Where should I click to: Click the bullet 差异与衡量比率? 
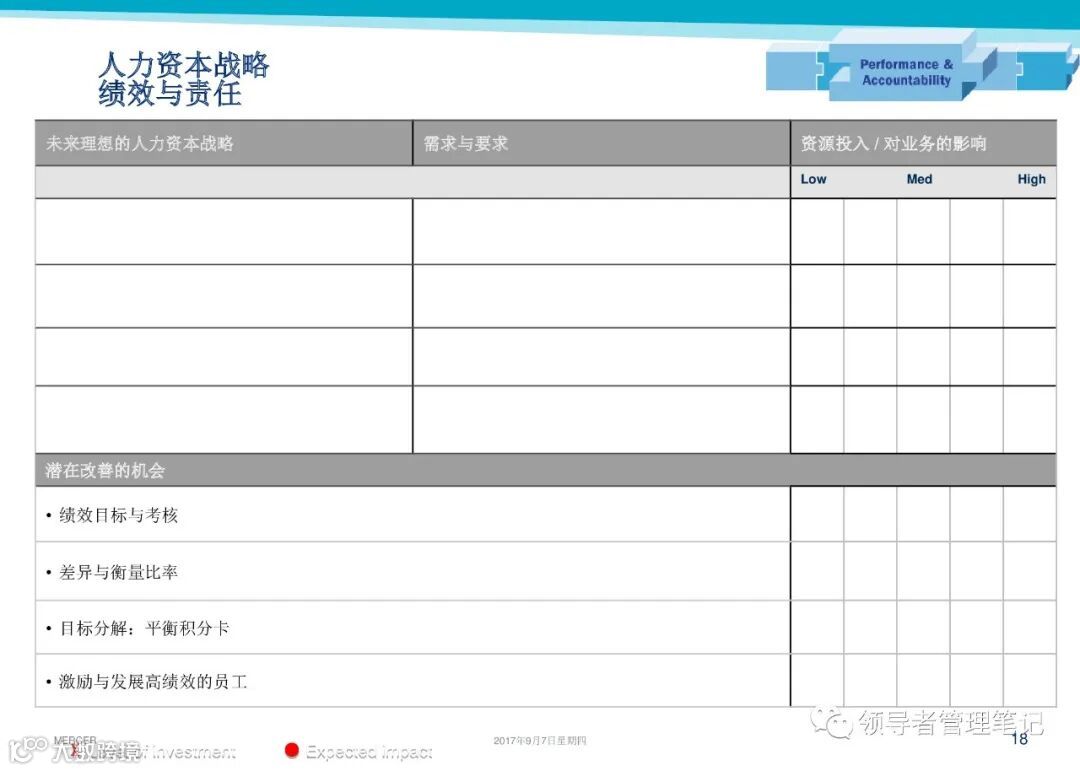click(118, 572)
